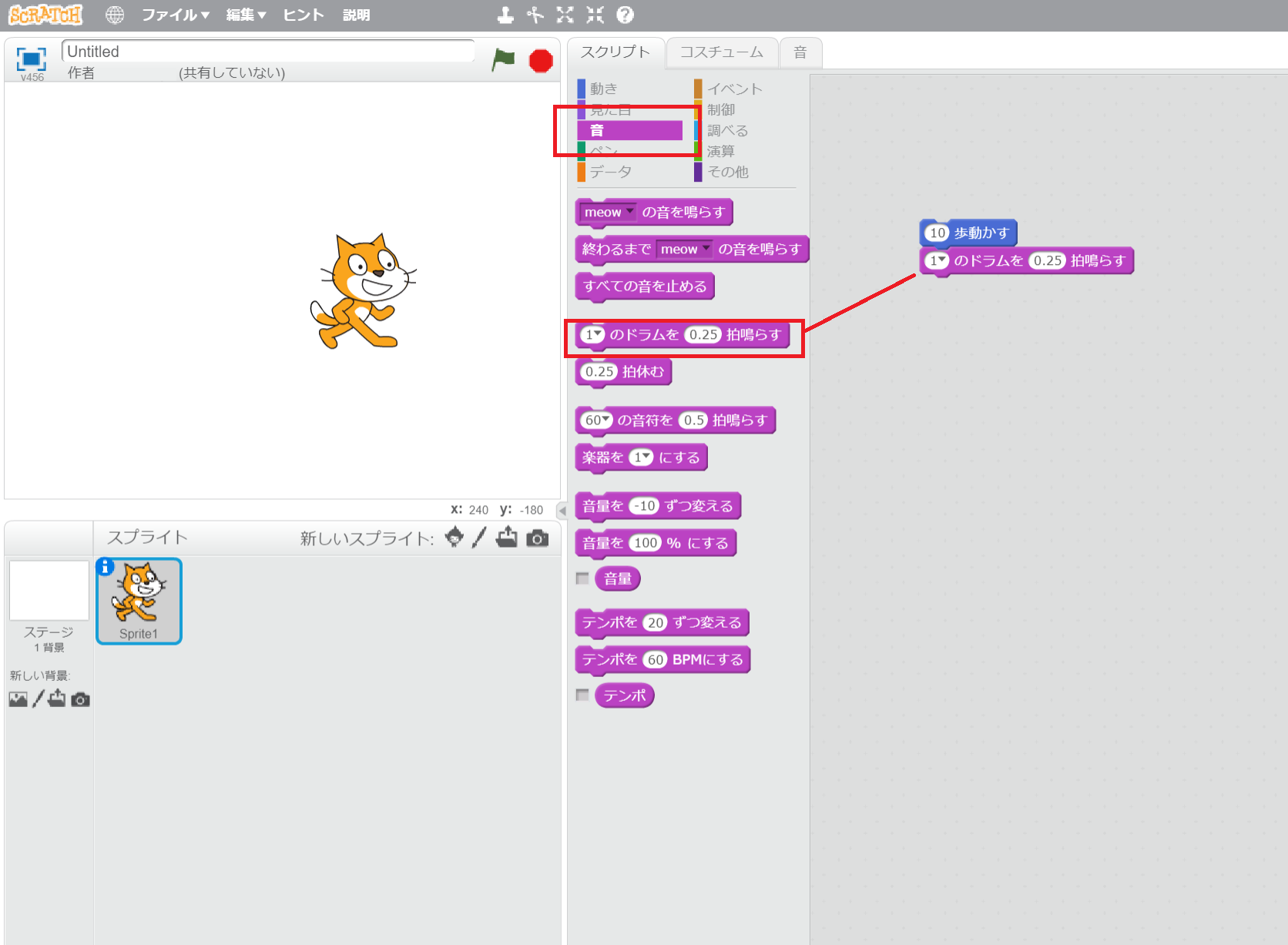Select the Sprite1 thumbnail
This screenshot has height=945, width=1288.
pyautogui.click(x=139, y=602)
